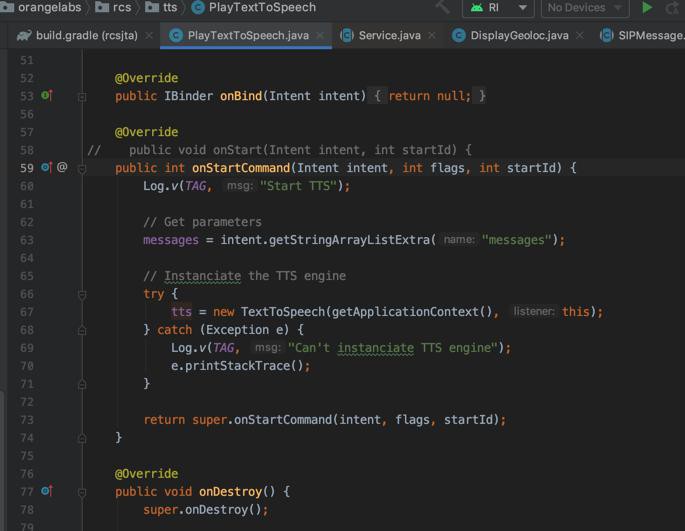Viewport: 685px width, 531px height.
Task: Expand the folded onBind method on line 53
Action: point(82,97)
